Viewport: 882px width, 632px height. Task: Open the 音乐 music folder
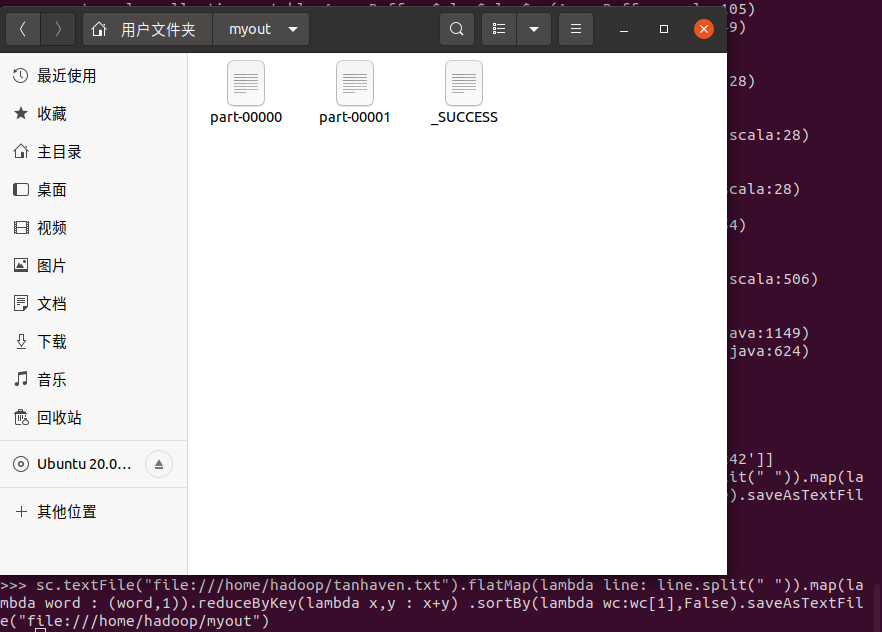coord(93,380)
